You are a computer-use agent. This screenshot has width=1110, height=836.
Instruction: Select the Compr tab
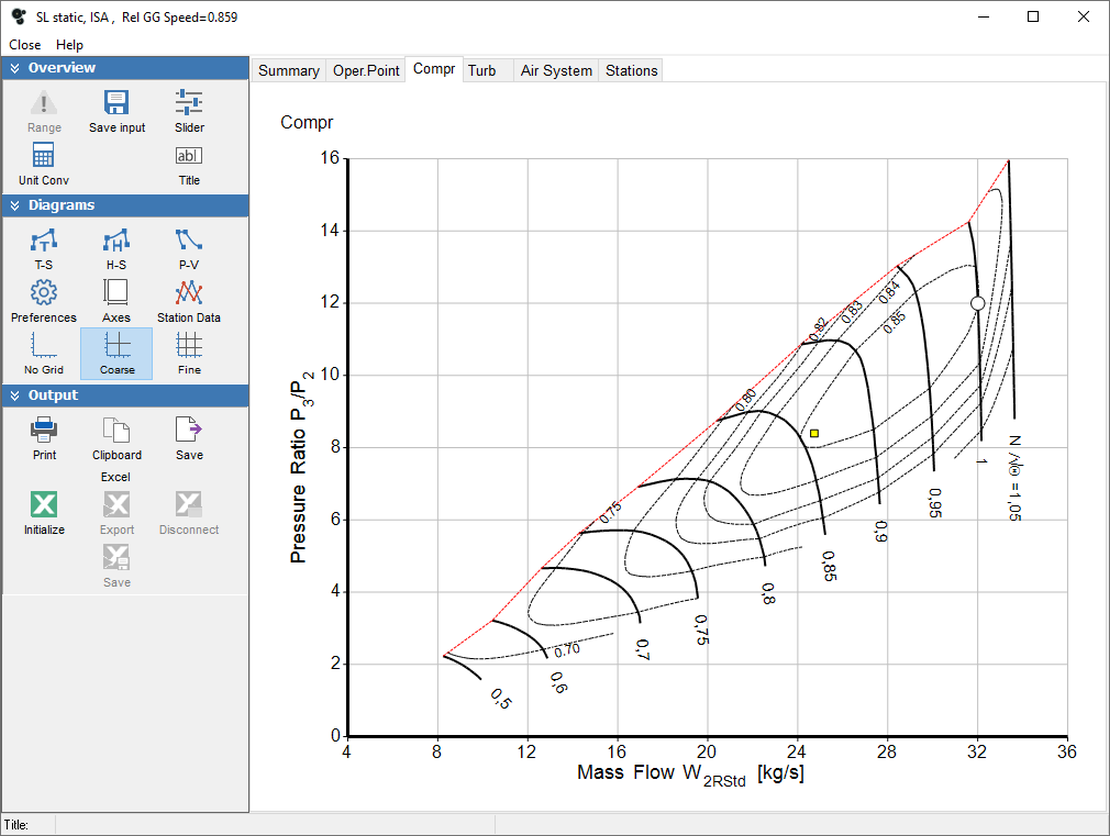tap(434, 69)
